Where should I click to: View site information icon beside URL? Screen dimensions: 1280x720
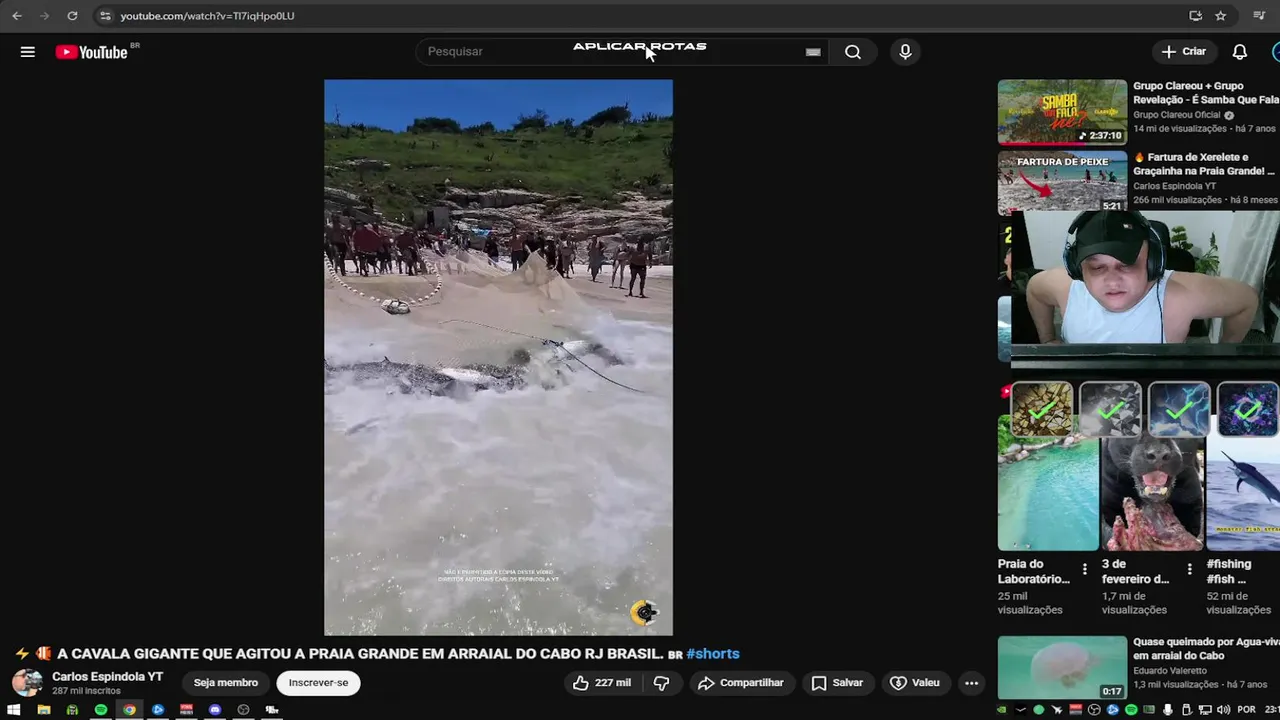106,16
